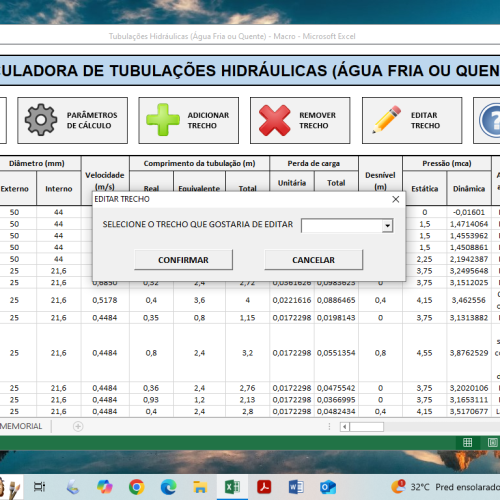This screenshot has height=500, width=500.
Task: Open Adobe Acrobat from the taskbar
Action: [264, 487]
